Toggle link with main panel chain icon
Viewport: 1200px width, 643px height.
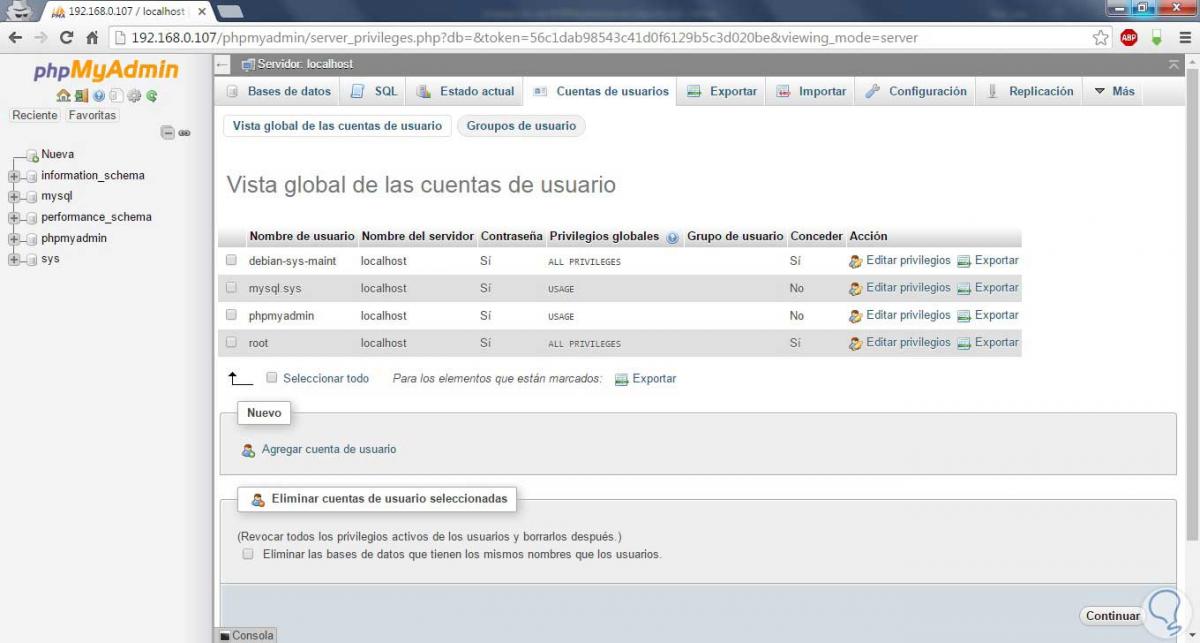[x=185, y=133]
